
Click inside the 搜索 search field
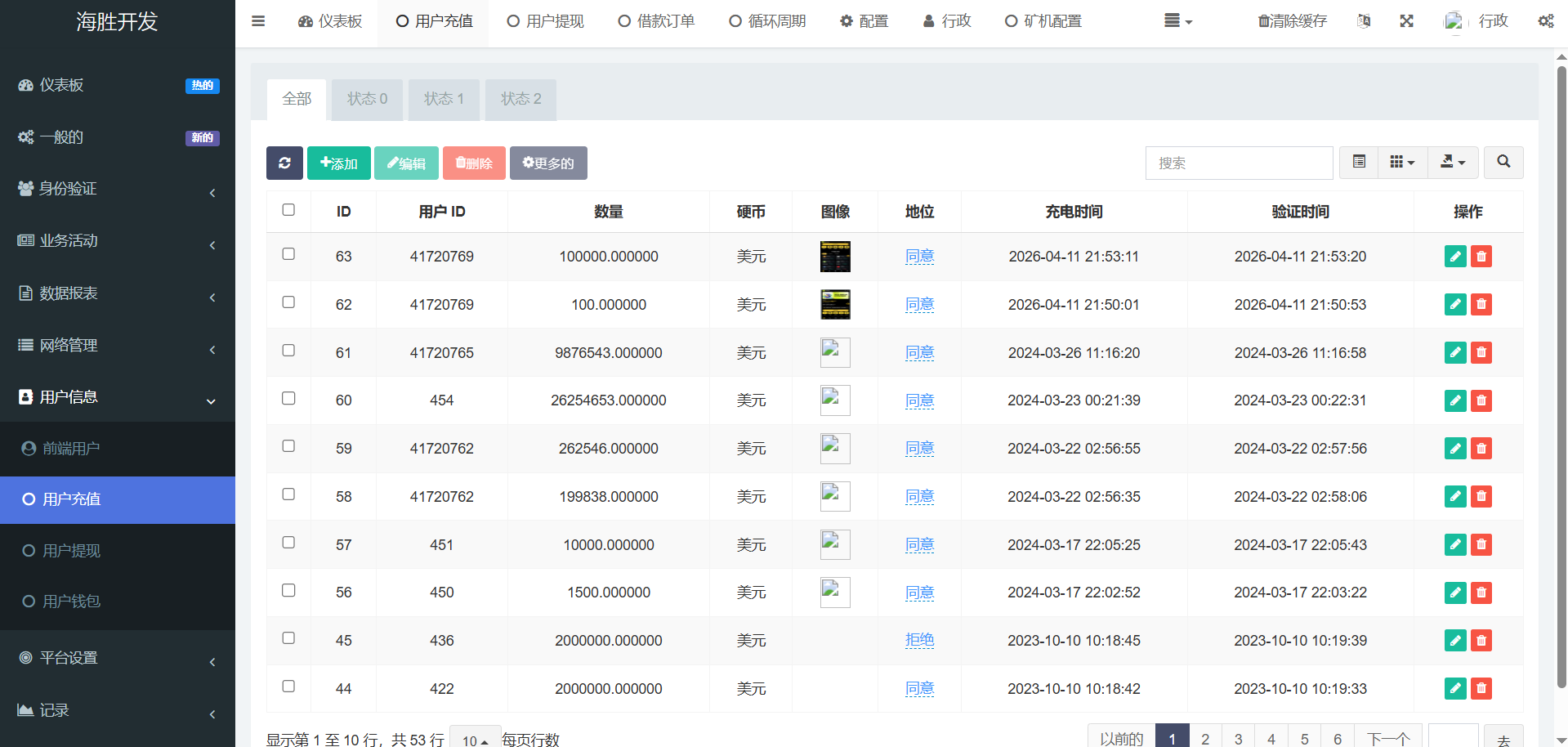[1239, 163]
